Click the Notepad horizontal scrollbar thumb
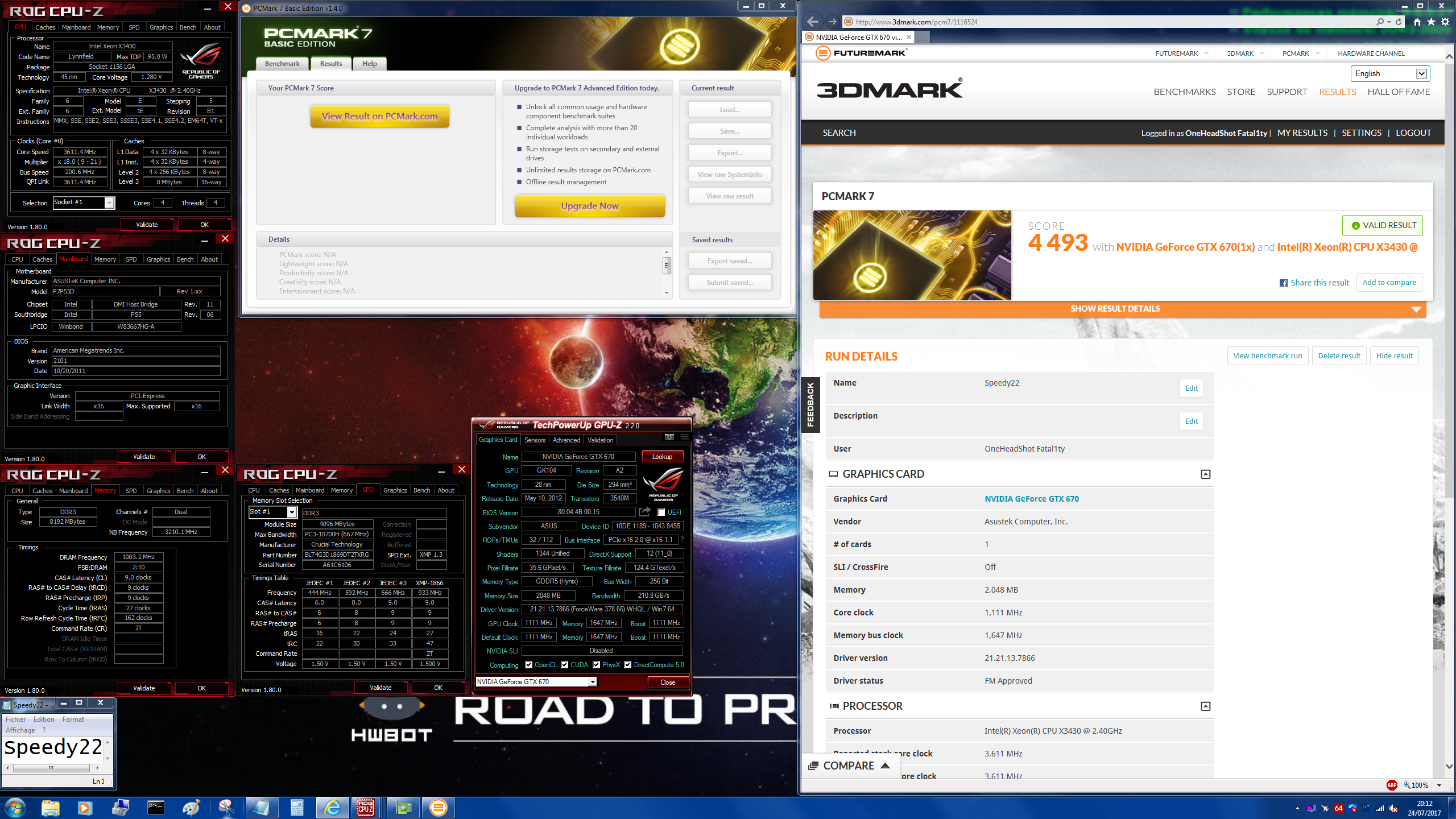 coord(51,768)
